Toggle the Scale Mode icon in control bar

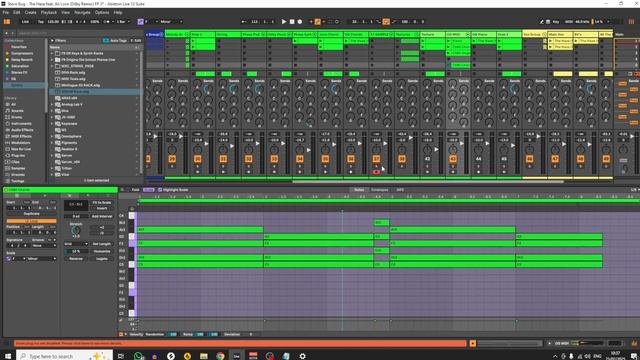coord(140,22)
